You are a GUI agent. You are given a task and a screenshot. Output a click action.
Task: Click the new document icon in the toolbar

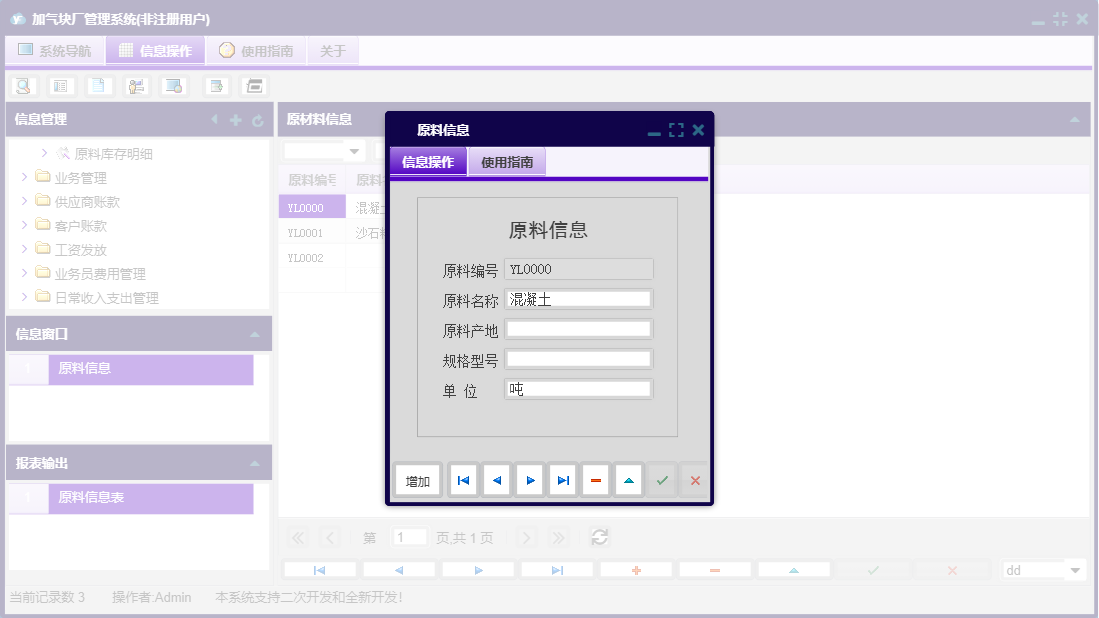(x=98, y=85)
